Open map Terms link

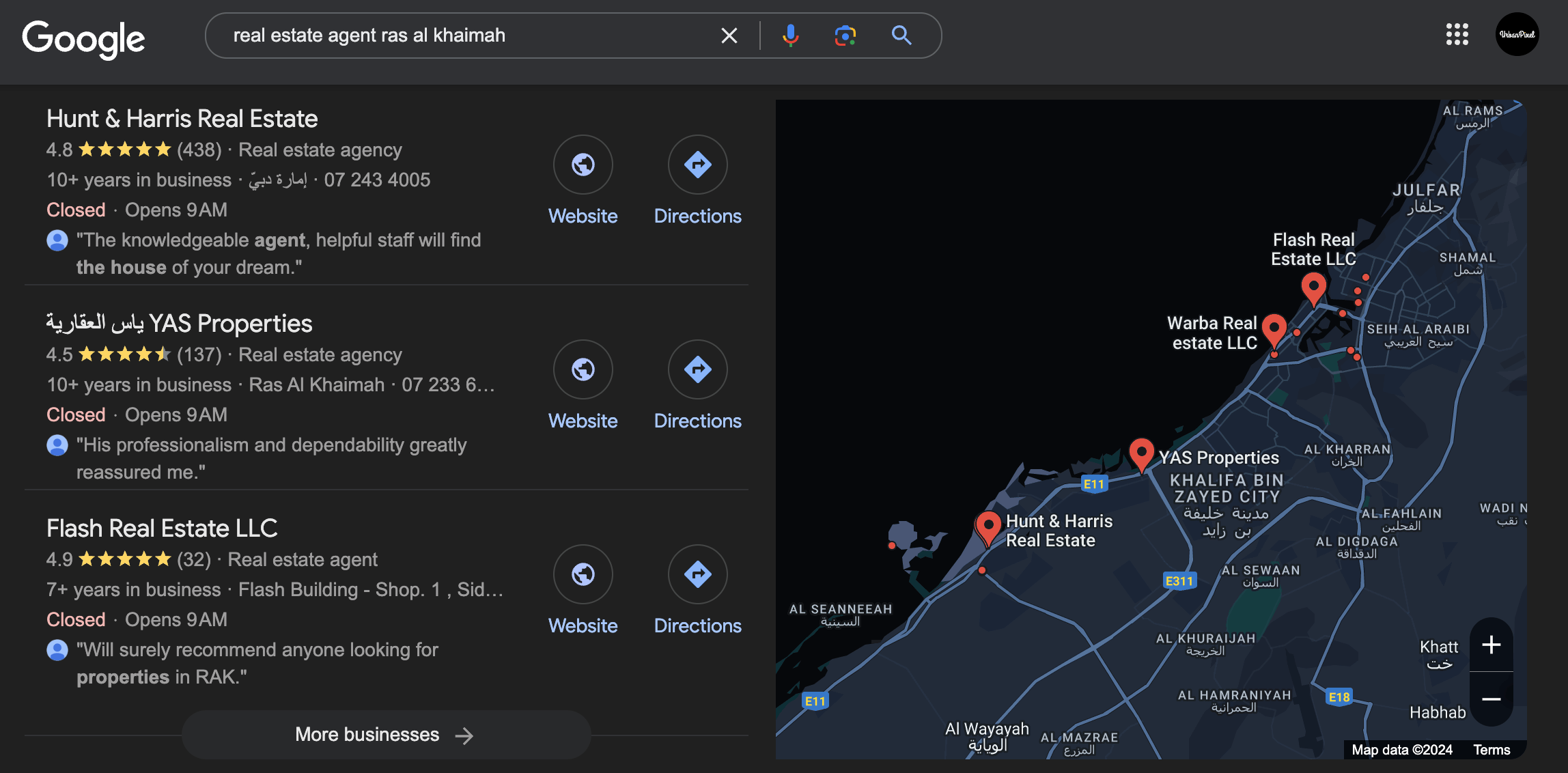pos(1492,750)
